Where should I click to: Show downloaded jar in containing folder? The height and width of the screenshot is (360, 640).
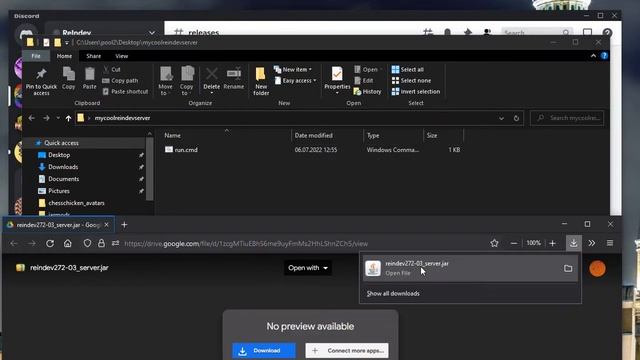coord(568,268)
